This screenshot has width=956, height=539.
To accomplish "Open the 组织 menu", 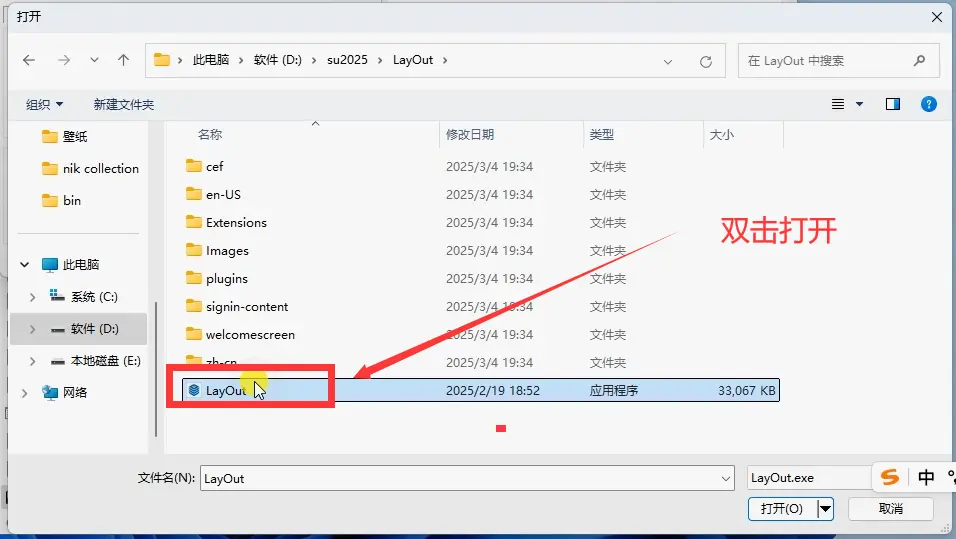I will 45,104.
